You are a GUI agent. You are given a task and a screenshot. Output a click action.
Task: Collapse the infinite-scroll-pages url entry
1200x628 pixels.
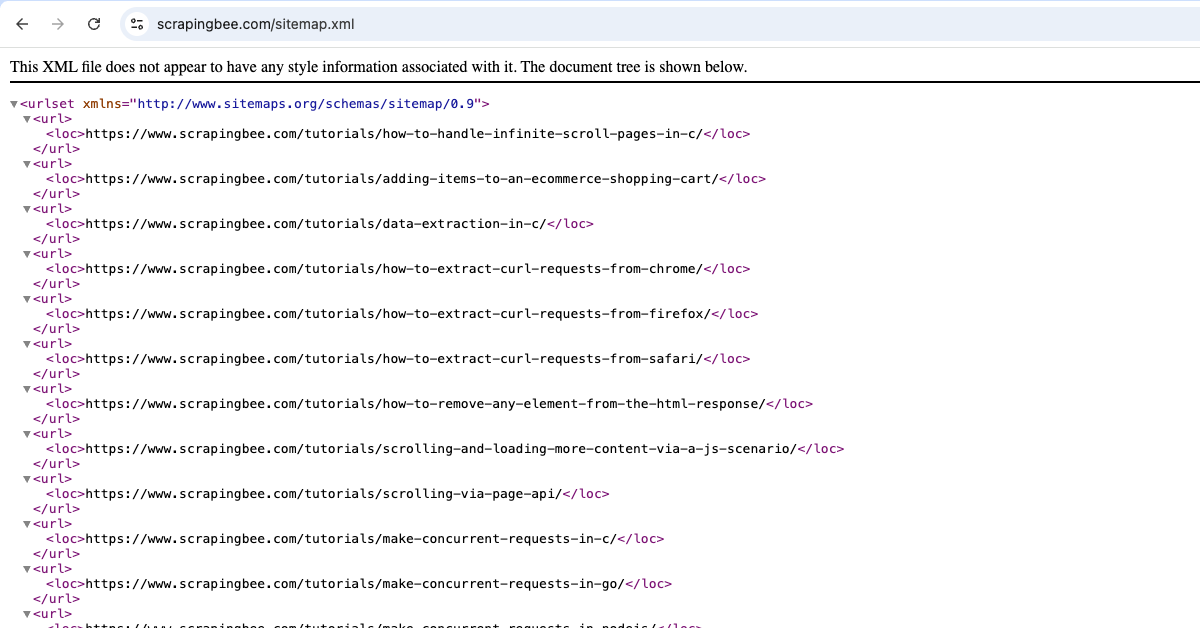pyautogui.click(x=27, y=118)
